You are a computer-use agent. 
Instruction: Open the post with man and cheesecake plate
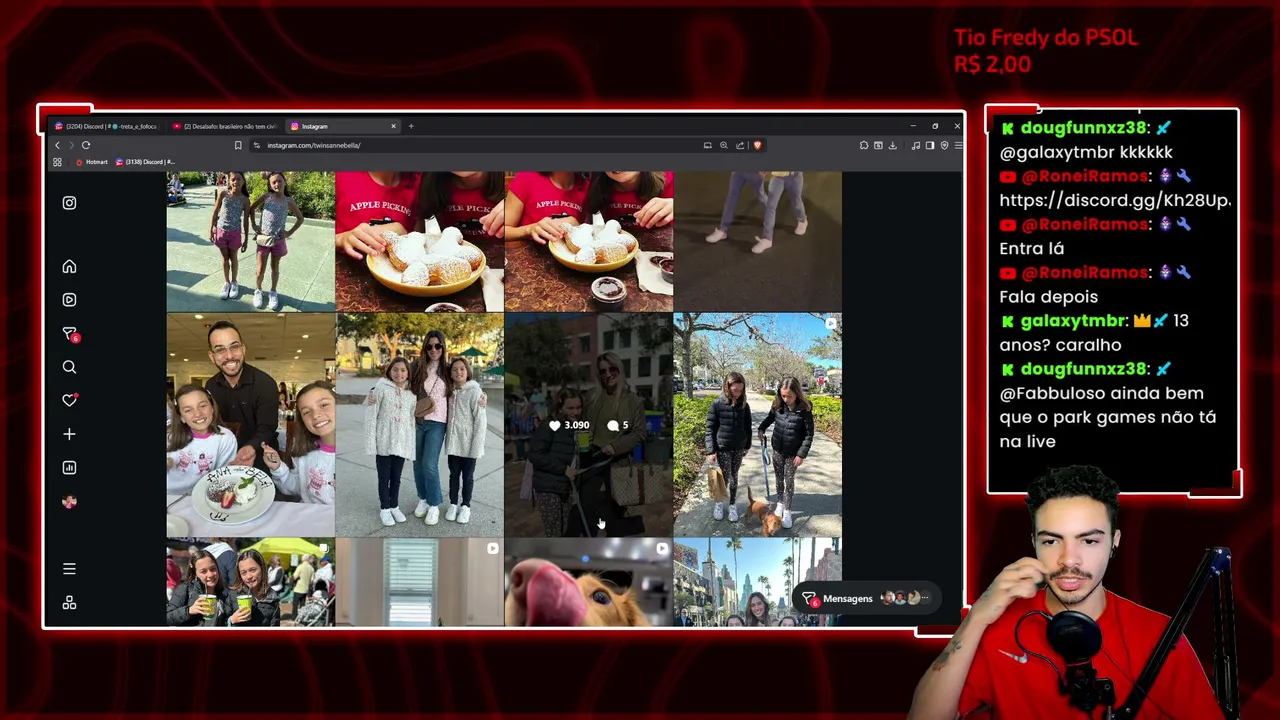(x=251, y=425)
